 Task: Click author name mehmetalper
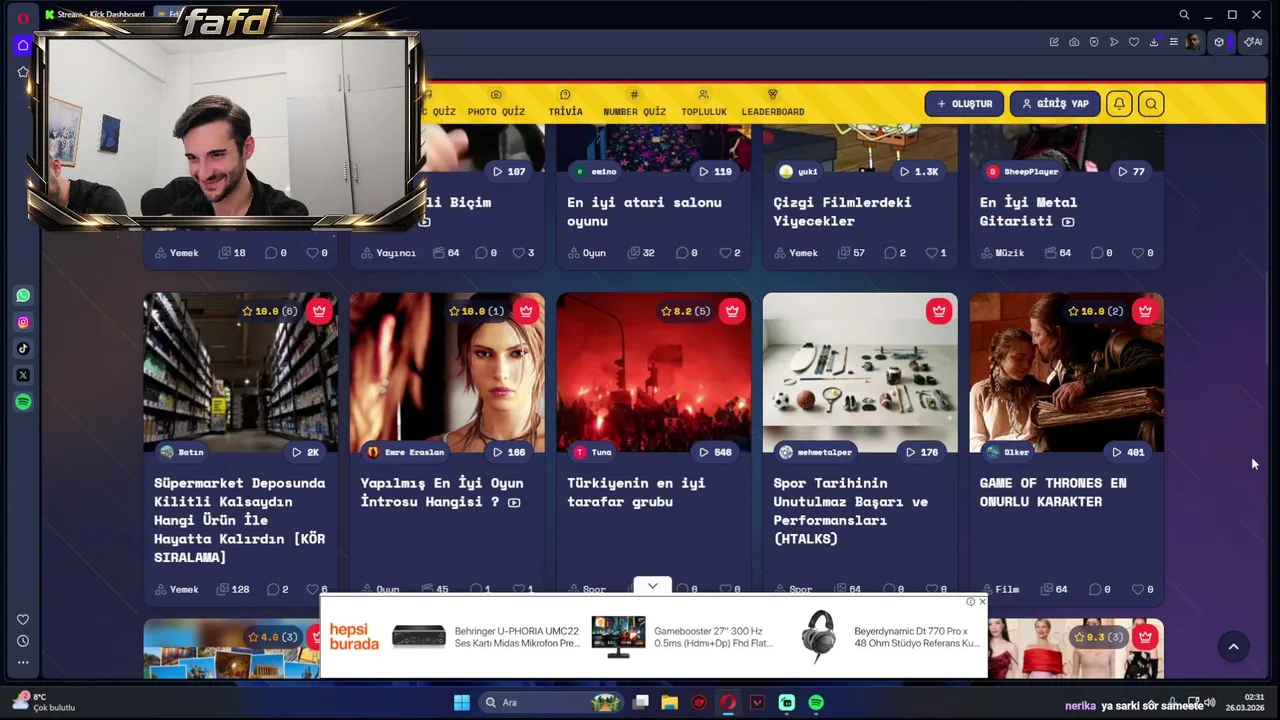[x=825, y=452]
